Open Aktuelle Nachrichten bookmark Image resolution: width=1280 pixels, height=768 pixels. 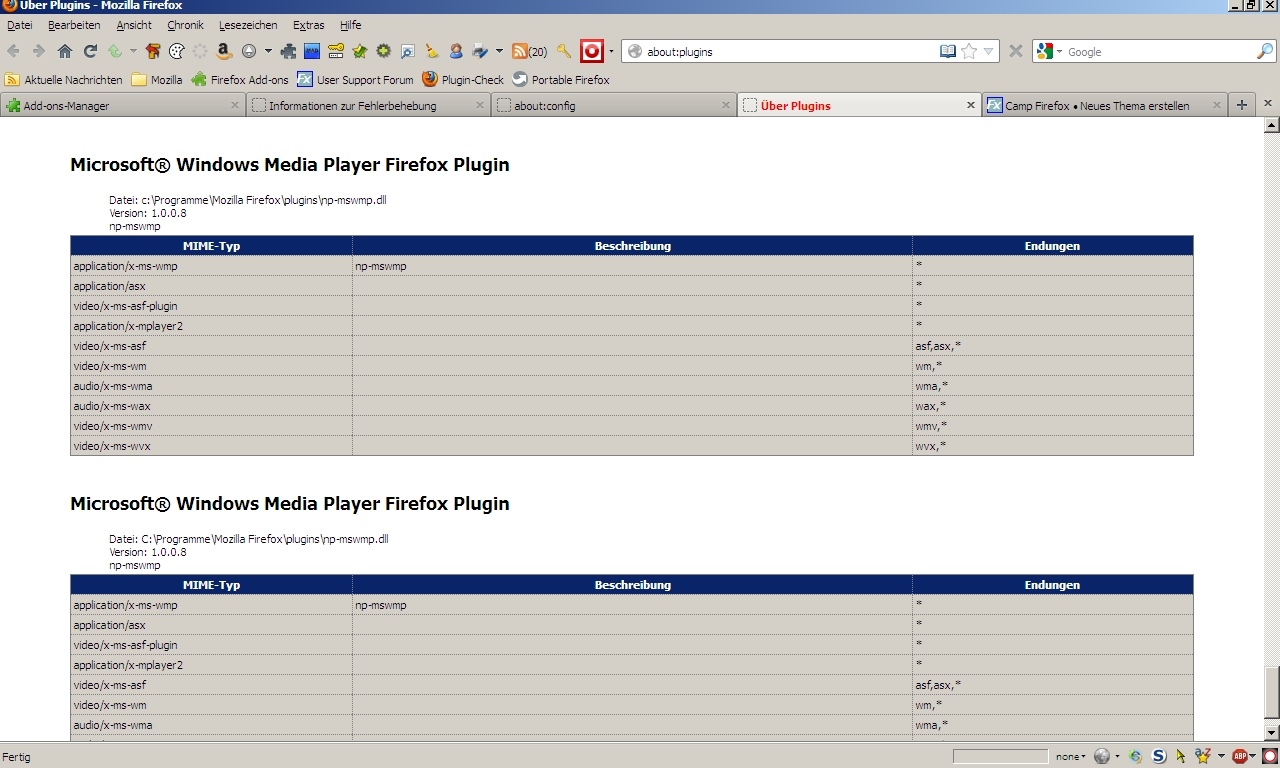pos(64,80)
